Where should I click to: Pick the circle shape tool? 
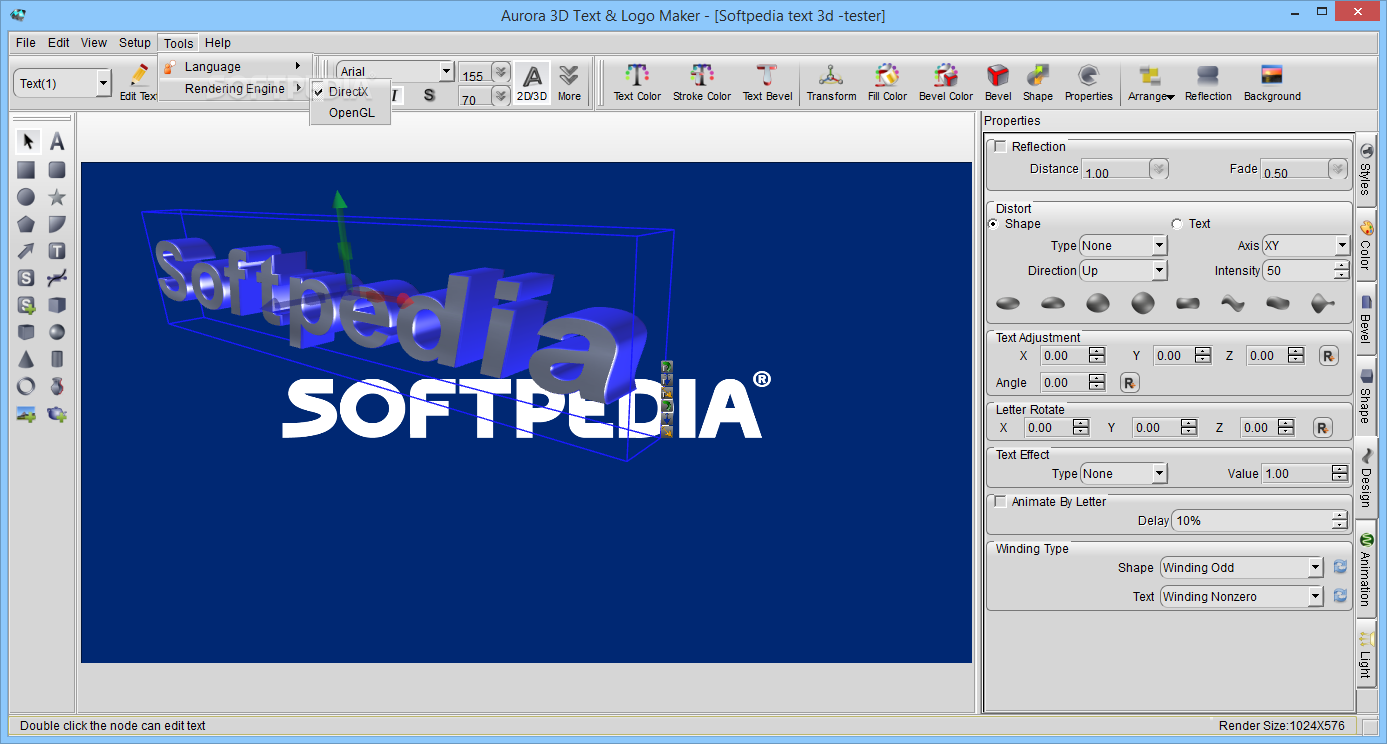pos(27,197)
